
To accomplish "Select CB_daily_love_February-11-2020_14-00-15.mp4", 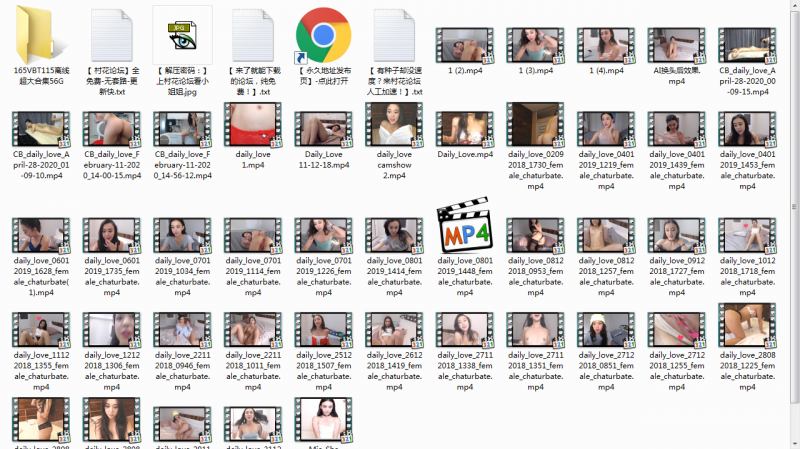I will [x=111, y=129].
